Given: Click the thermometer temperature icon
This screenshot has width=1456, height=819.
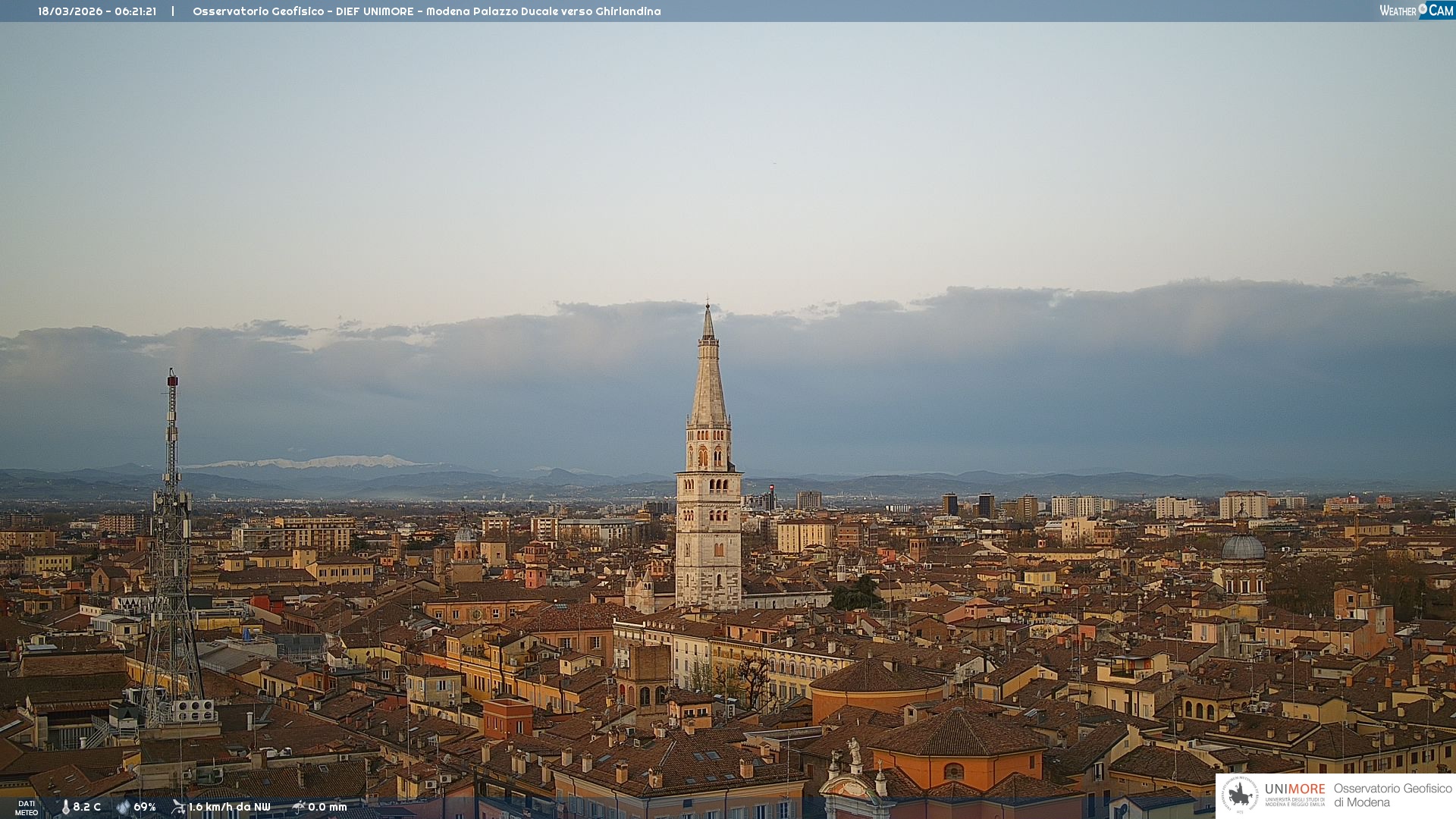Looking at the screenshot, I should pos(65,807).
